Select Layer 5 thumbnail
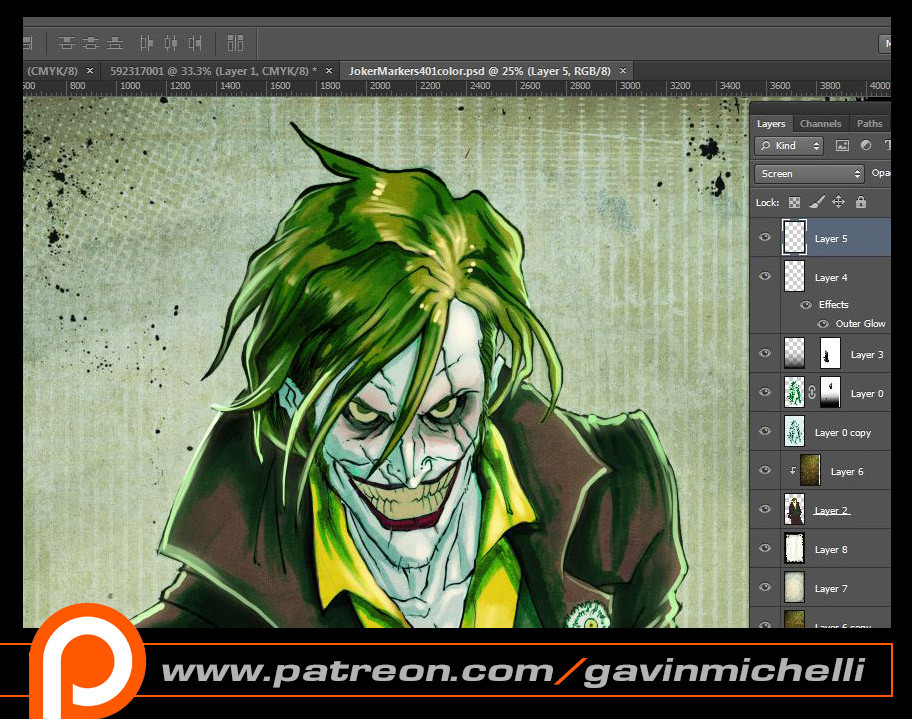The image size is (912, 719). point(794,237)
